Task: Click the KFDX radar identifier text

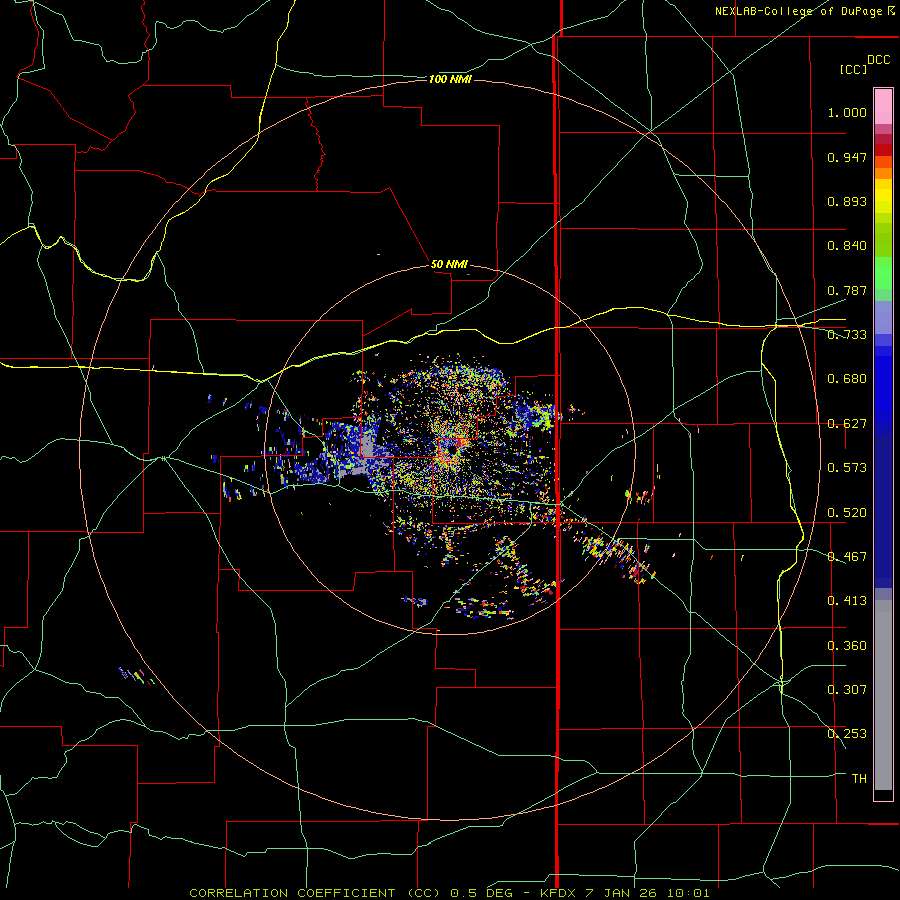Action: (560, 893)
